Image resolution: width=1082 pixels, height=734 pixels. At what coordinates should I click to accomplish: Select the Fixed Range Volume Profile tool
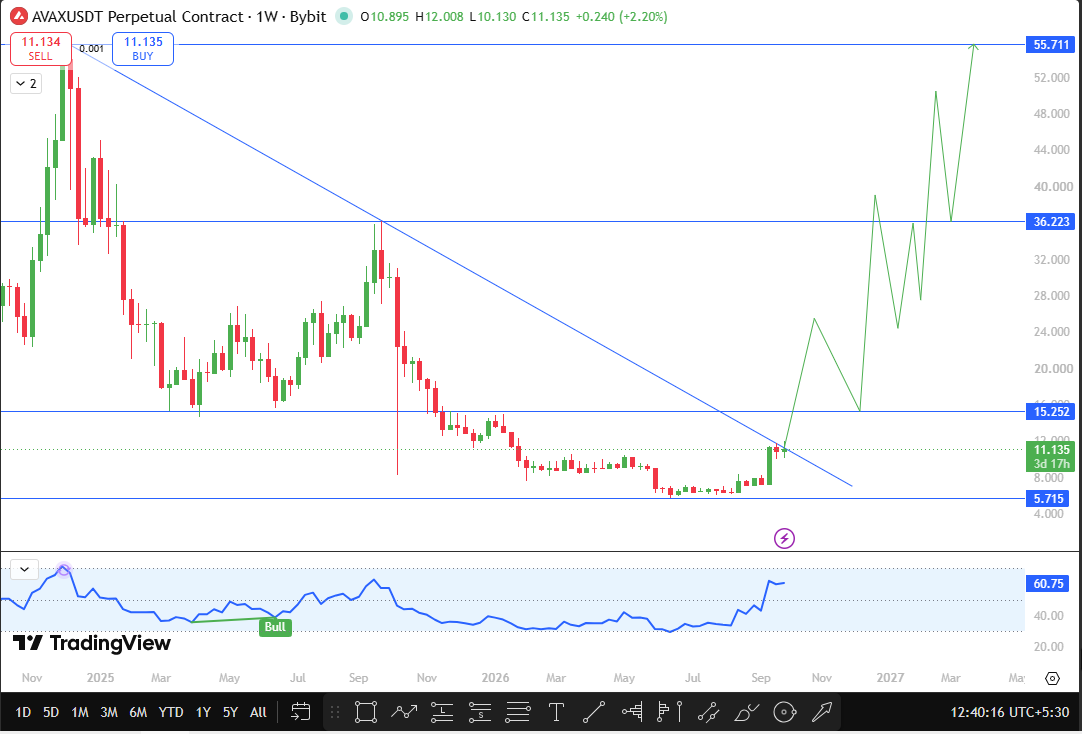[x=632, y=712]
